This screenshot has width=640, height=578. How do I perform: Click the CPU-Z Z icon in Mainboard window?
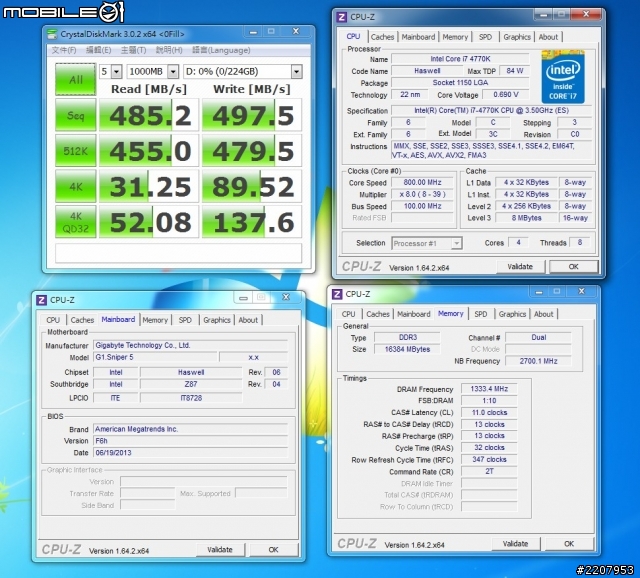(41, 300)
